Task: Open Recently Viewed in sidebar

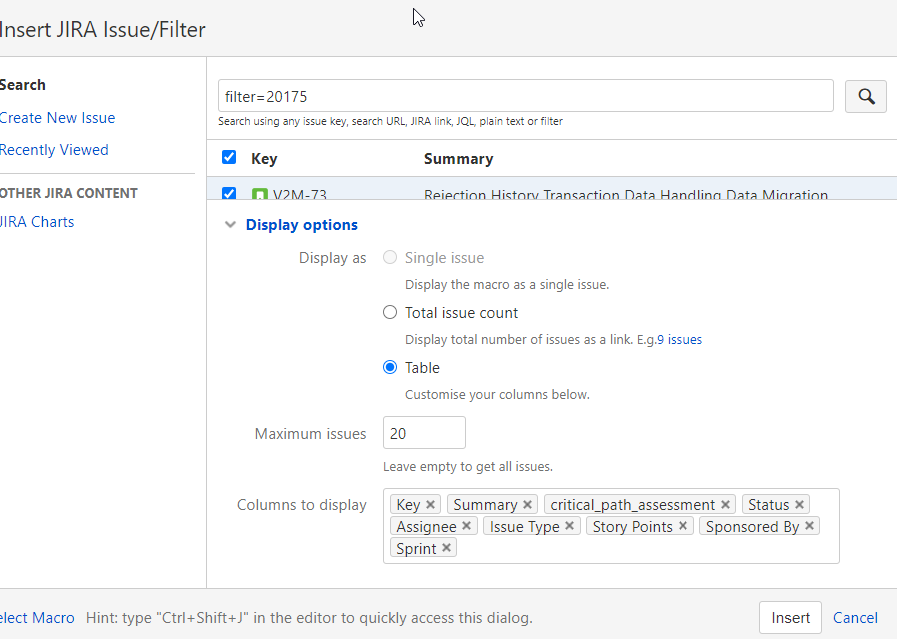Action: pyautogui.click(x=54, y=150)
